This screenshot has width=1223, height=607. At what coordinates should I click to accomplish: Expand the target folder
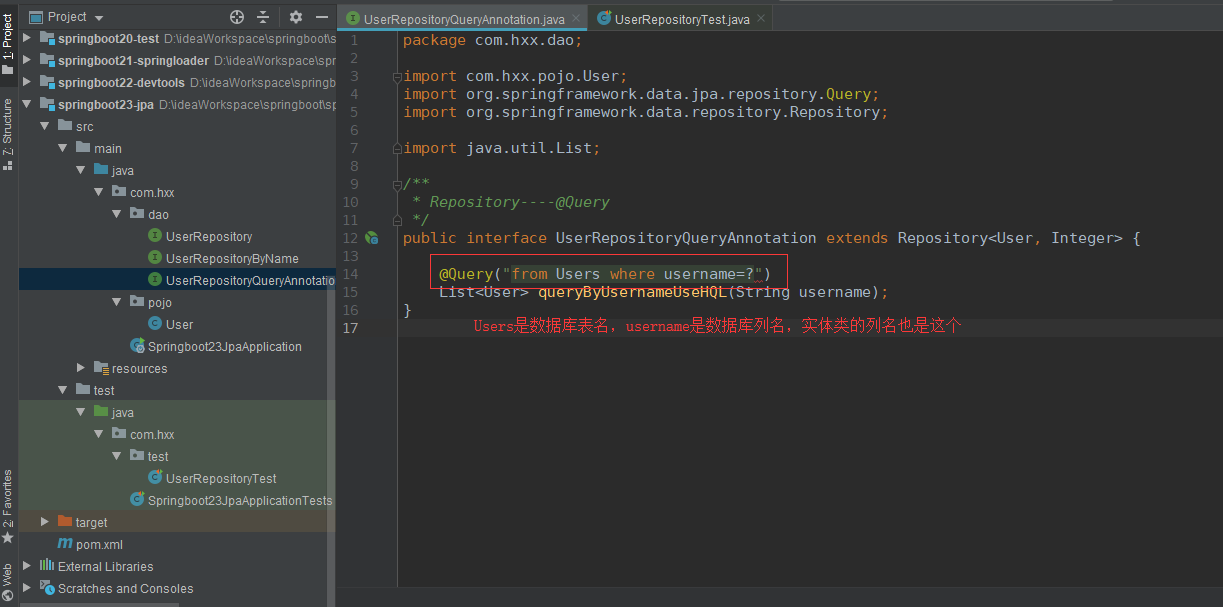click(x=44, y=522)
